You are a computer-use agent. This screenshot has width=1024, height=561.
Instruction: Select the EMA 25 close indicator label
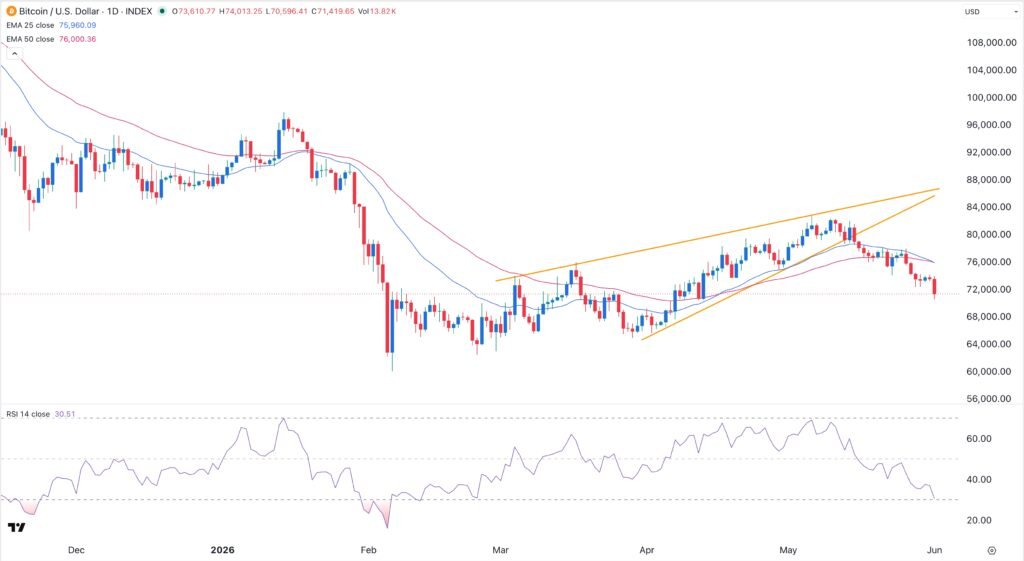point(30,25)
